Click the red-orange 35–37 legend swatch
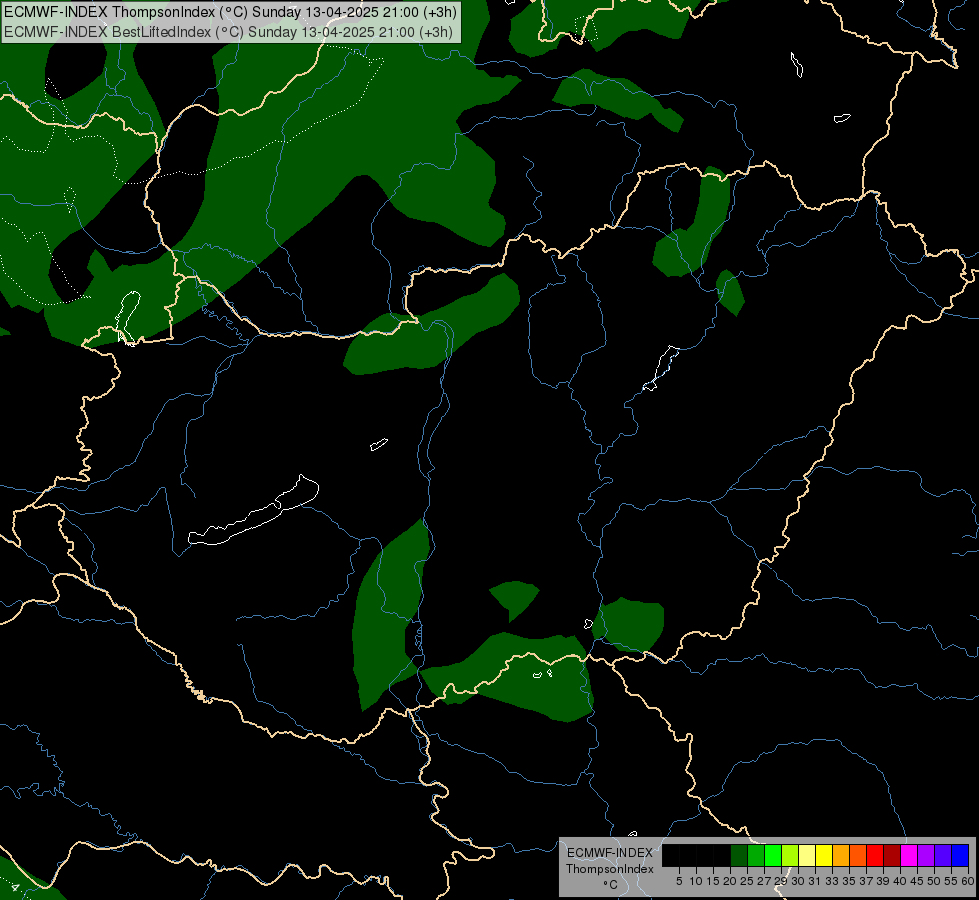The image size is (979, 900). [858, 855]
